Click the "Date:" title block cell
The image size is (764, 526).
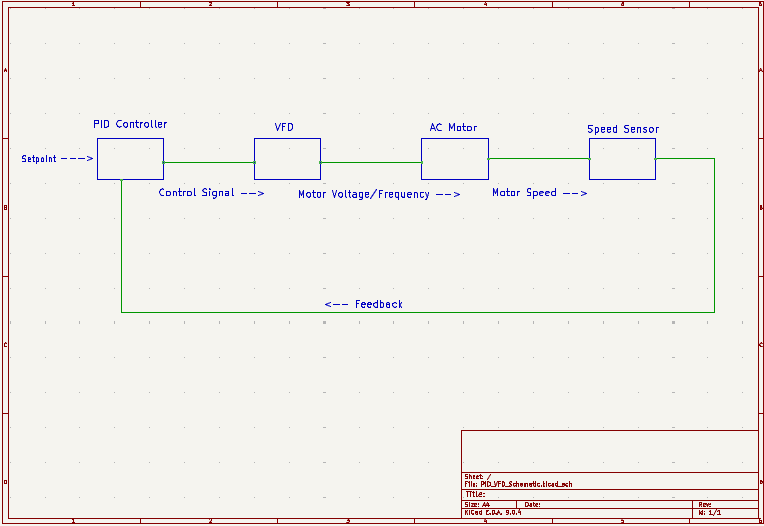click(x=533, y=505)
